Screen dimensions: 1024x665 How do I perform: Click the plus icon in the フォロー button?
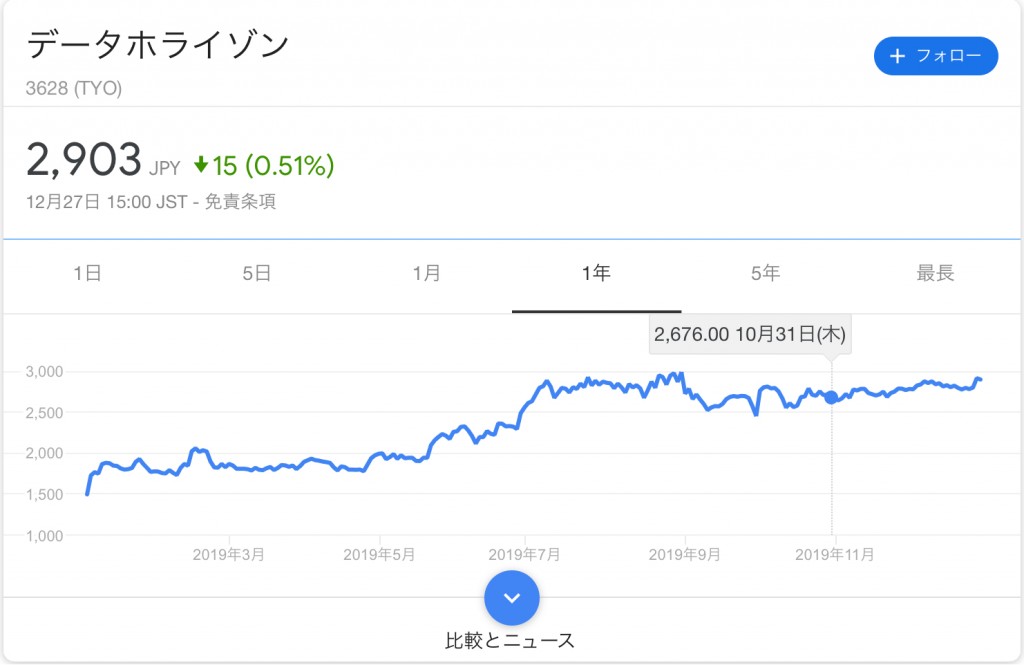[897, 56]
